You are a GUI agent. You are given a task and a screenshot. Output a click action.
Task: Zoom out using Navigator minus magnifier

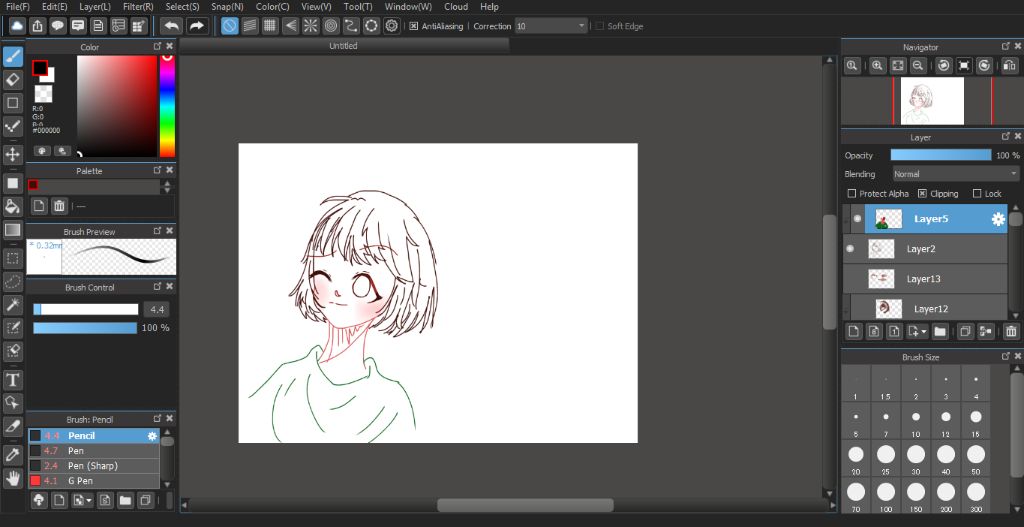[918, 65]
